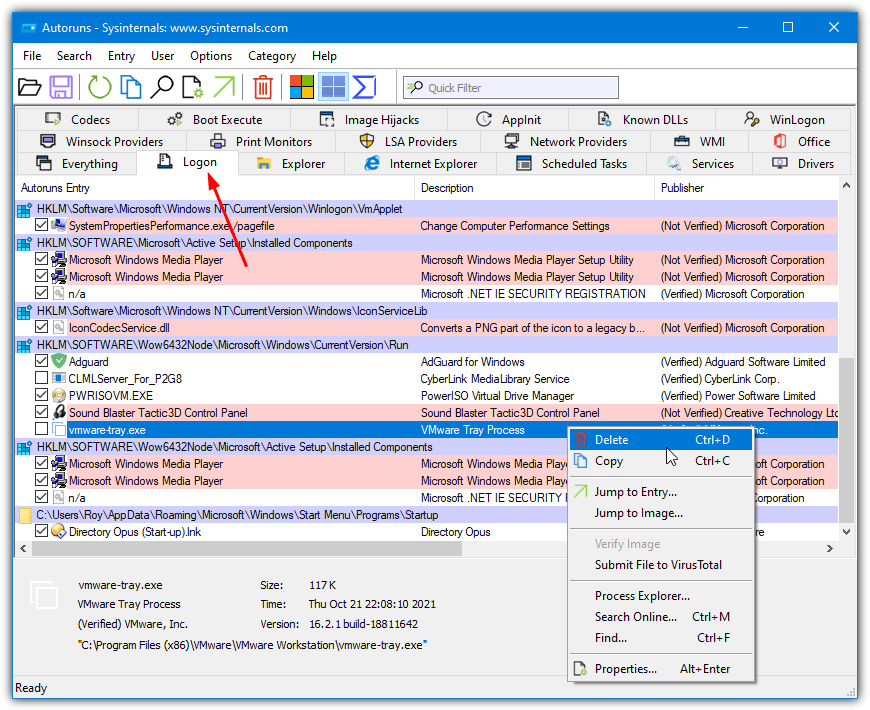This screenshot has height=710, width=870.
Task: Sort by the Description column header
Action: [534, 188]
